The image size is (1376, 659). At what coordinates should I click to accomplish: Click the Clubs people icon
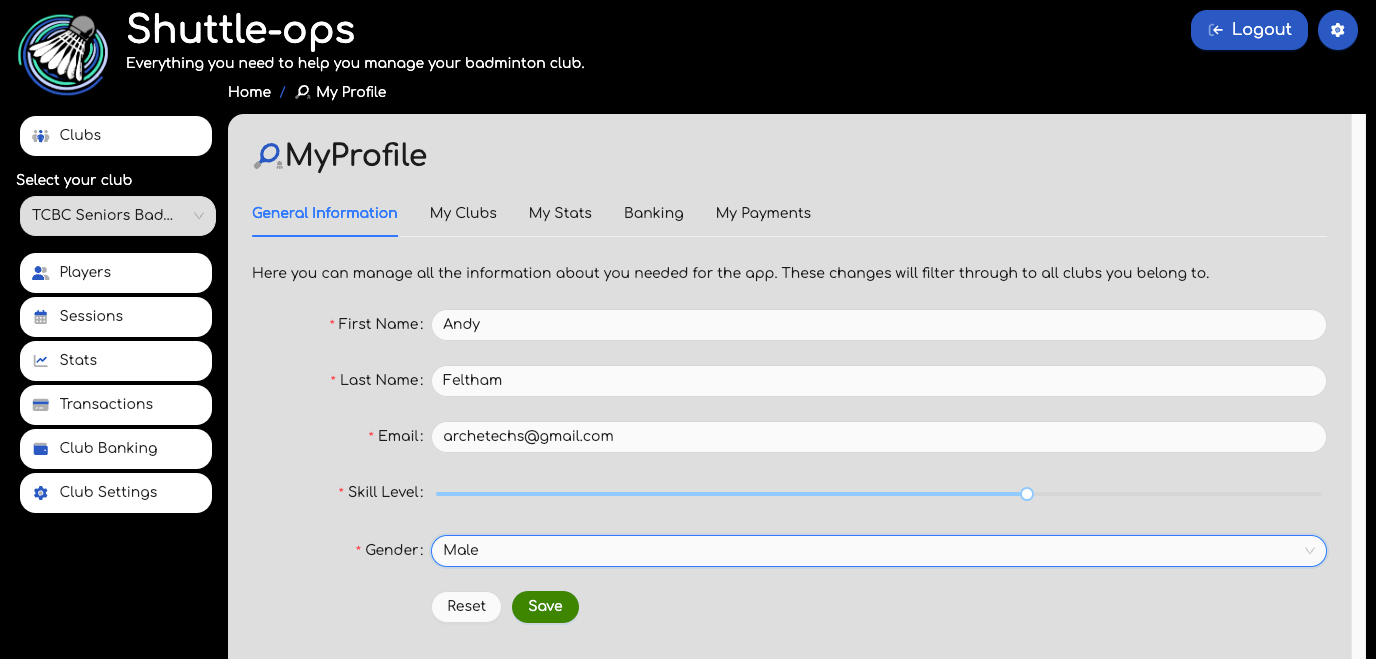click(x=41, y=136)
